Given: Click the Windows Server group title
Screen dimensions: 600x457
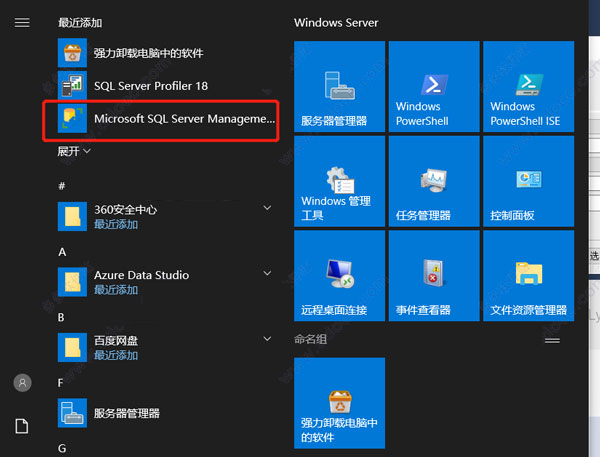Looking at the screenshot, I should pos(336,23).
